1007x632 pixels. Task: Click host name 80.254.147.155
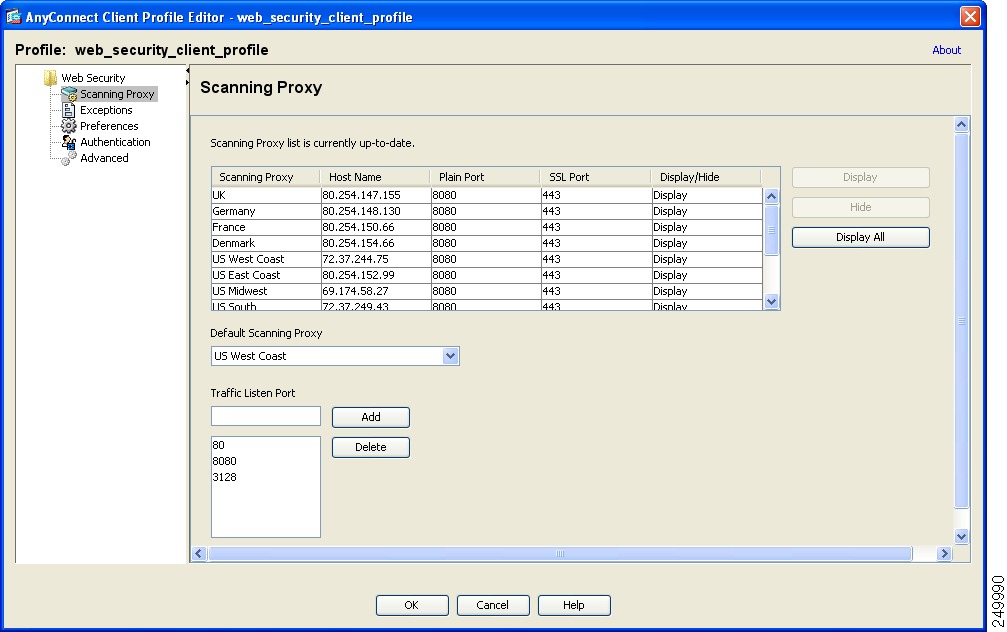pyautogui.click(x=362, y=195)
